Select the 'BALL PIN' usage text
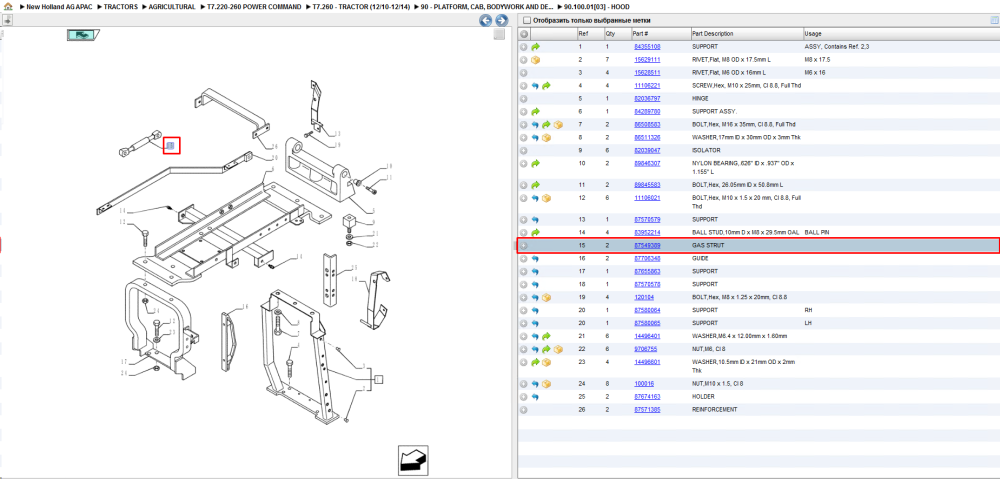Screen dimensions: 1000x479 coord(817,232)
